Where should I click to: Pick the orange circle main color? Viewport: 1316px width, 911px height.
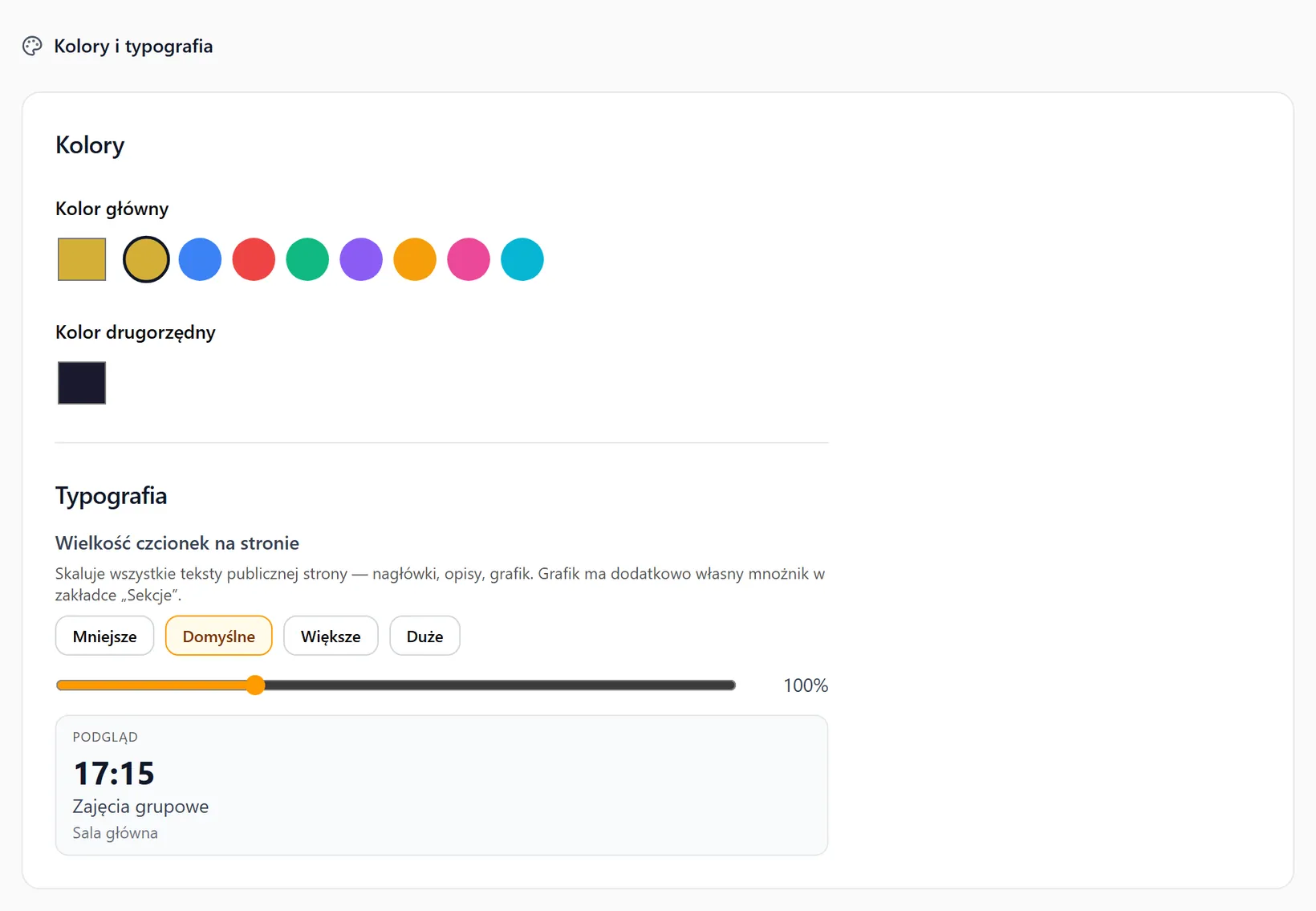(415, 259)
